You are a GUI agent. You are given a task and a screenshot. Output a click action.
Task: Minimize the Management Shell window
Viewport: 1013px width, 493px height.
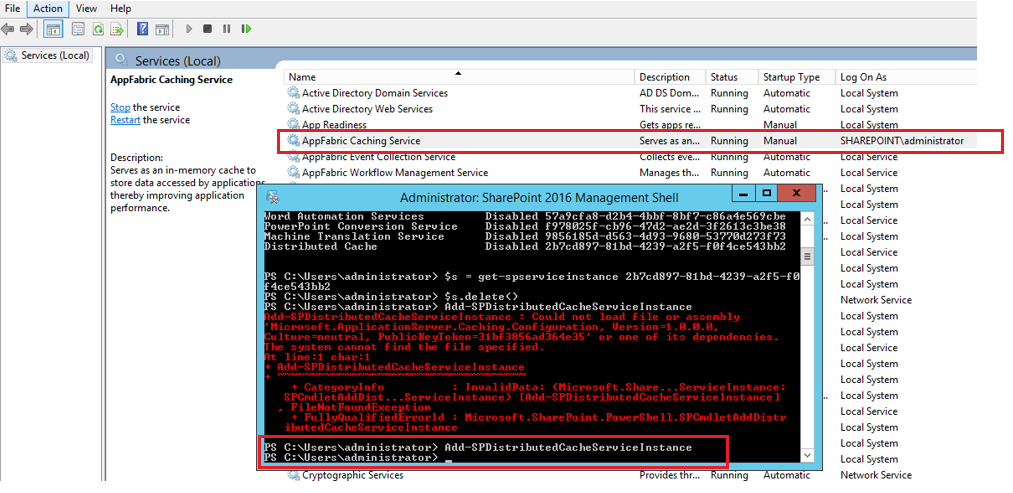coord(744,193)
